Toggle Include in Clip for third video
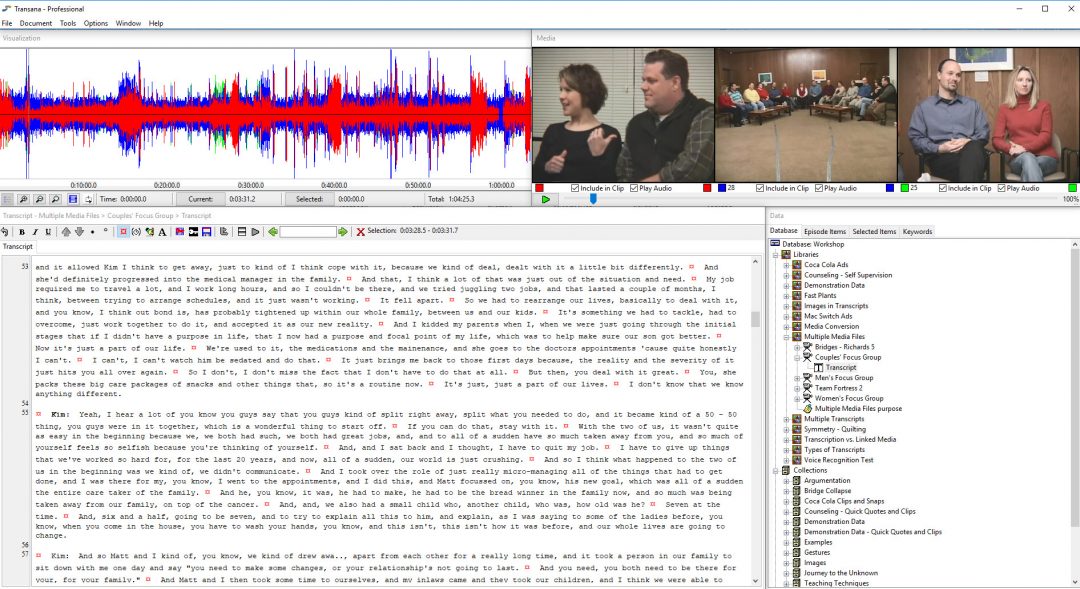The height and width of the screenshot is (589, 1080). [943, 188]
